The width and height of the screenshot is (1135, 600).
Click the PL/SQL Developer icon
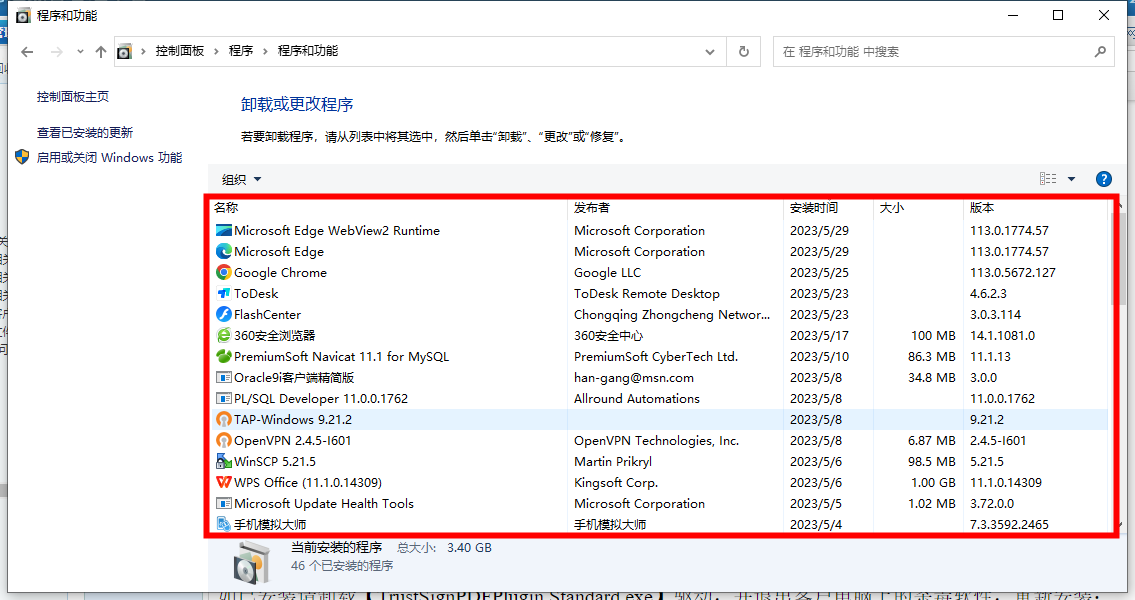pyautogui.click(x=224, y=399)
